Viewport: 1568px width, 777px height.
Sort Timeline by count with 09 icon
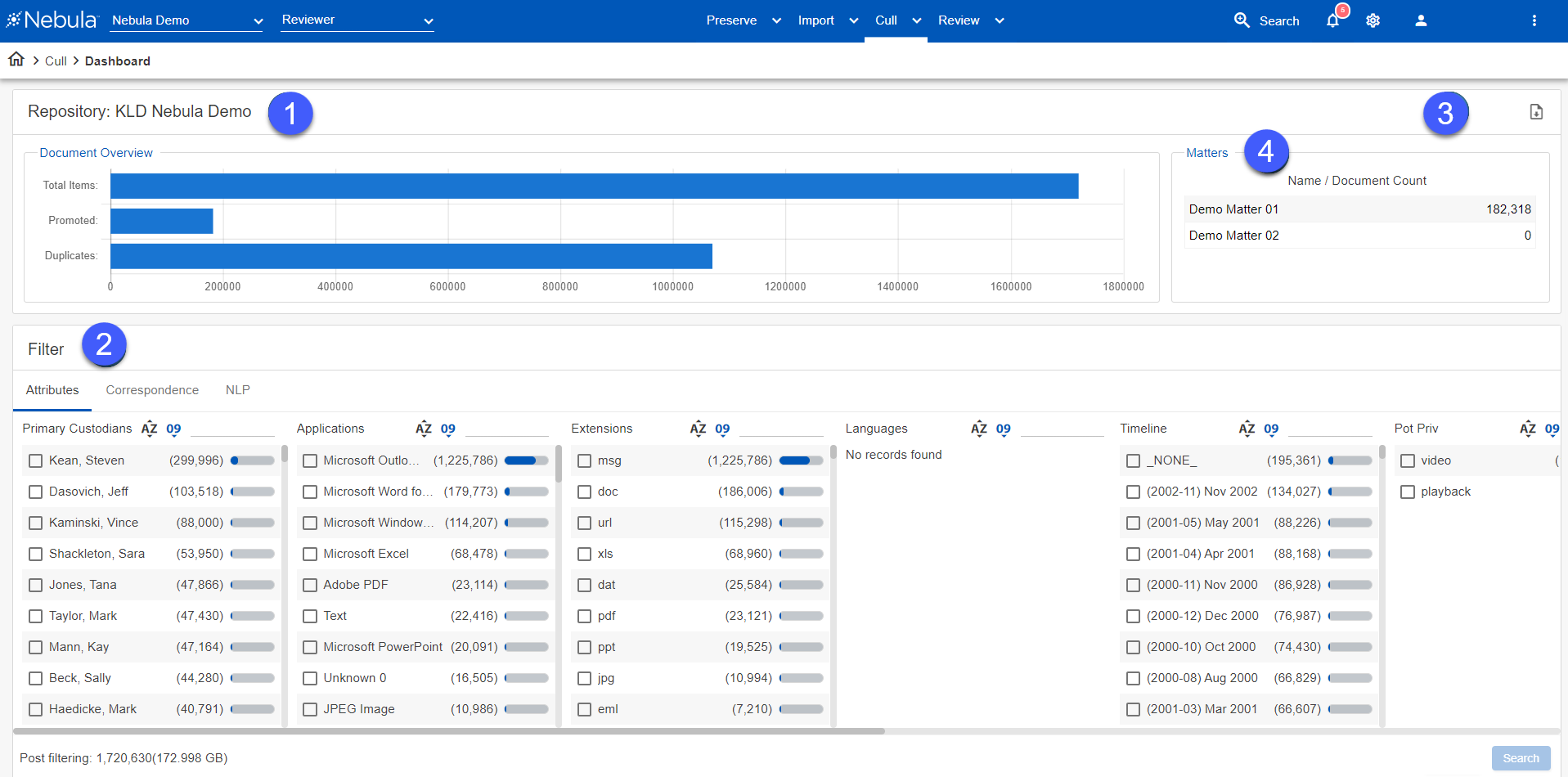tap(1271, 429)
